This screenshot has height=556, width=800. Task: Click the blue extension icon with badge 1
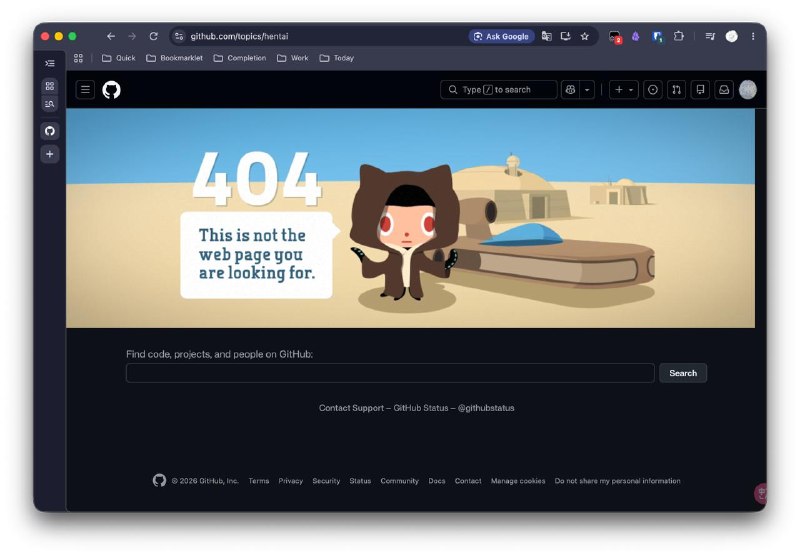click(x=657, y=36)
